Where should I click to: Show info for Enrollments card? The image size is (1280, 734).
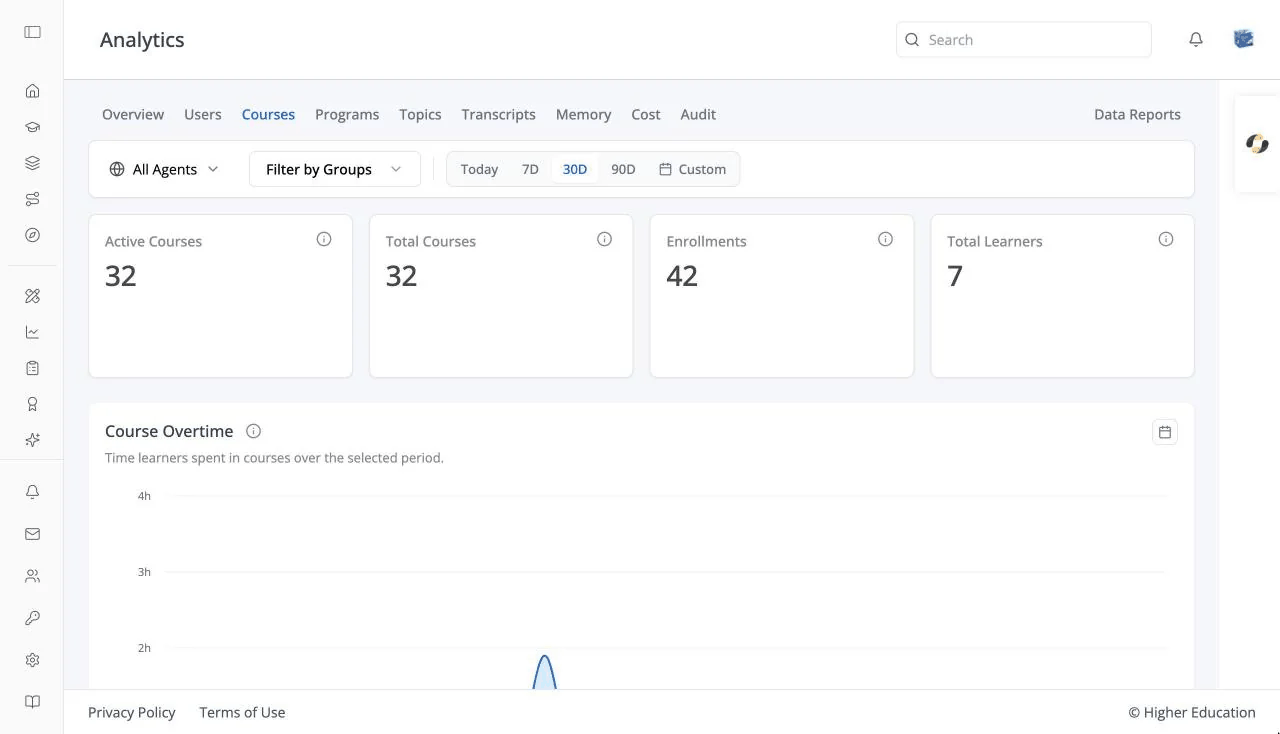[885, 239]
